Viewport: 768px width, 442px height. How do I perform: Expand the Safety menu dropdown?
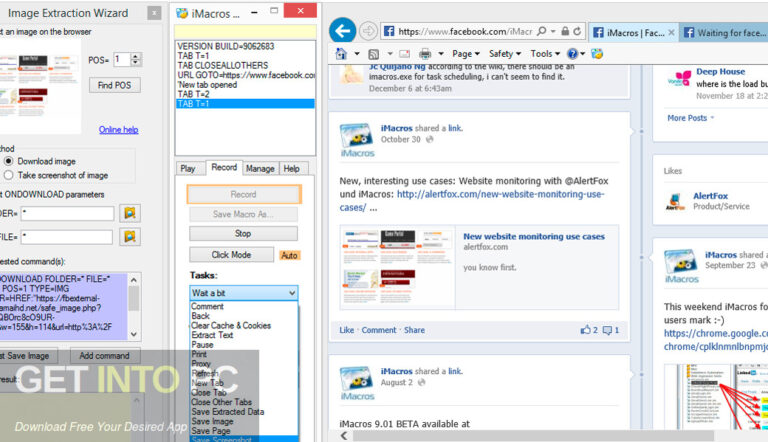coord(504,54)
